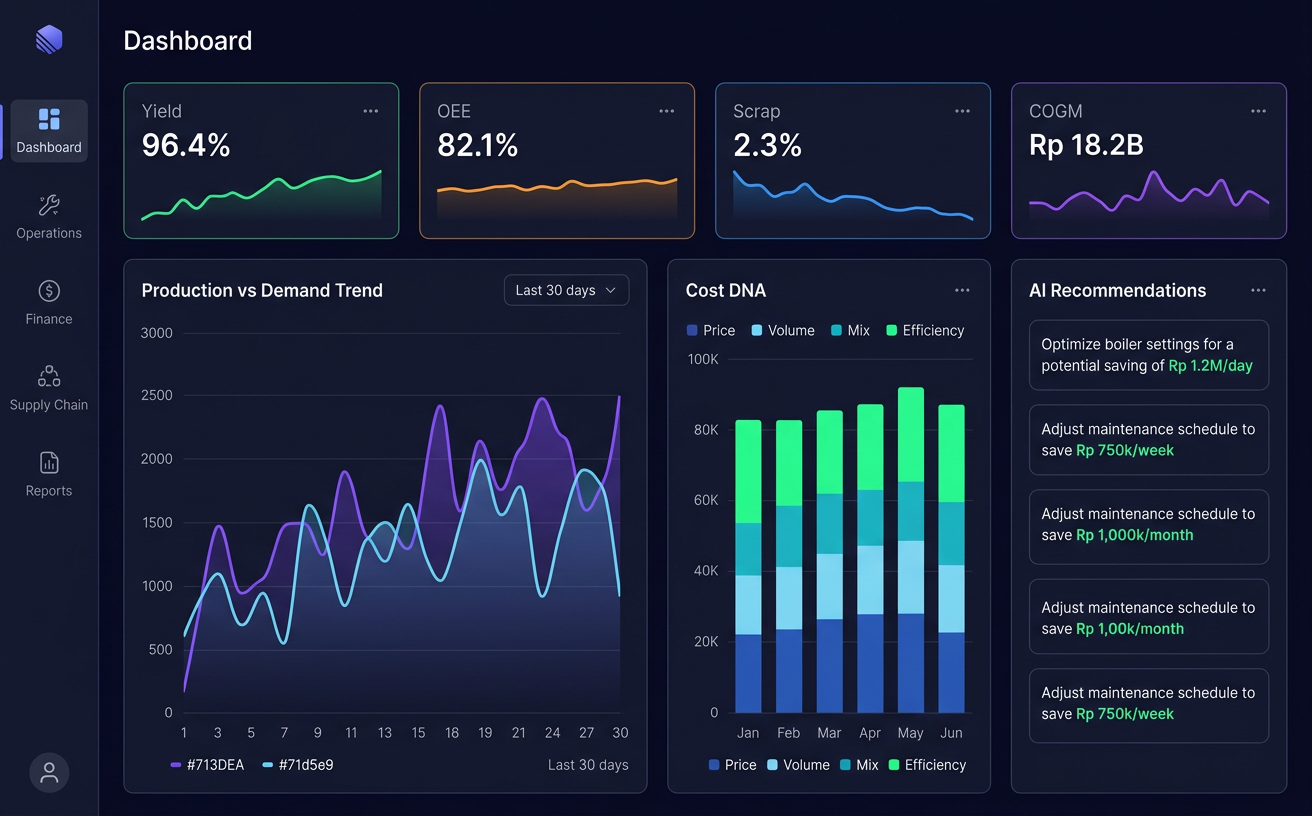The height and width of the screenshot is (816, 1312).
Task: Open Finance via the dollar coin icon
Action: [49, 291]
